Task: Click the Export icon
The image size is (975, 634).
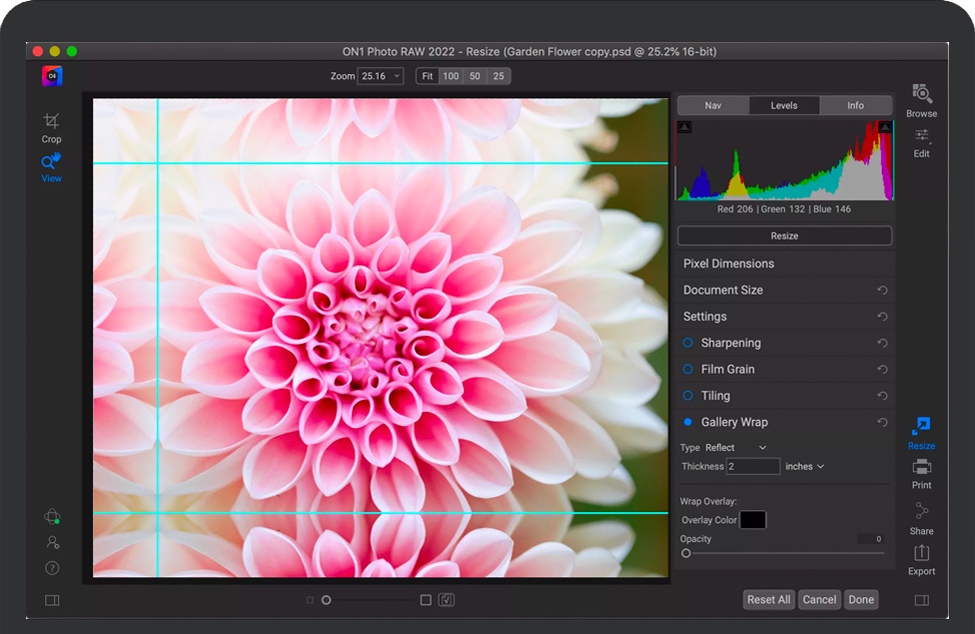Action: (x=921, y=554)
